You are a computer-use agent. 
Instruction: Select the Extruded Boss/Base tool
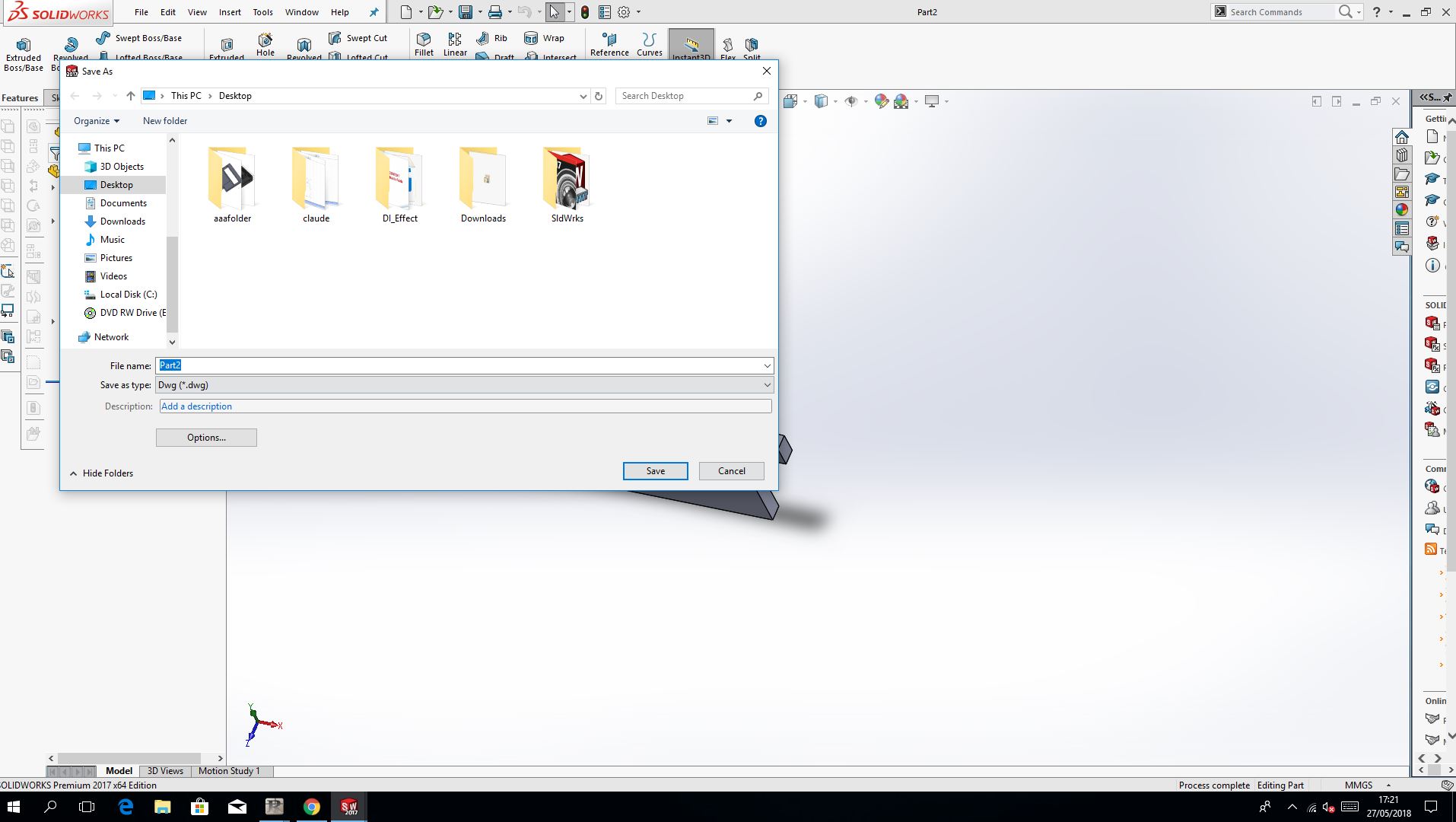point(24,54)
